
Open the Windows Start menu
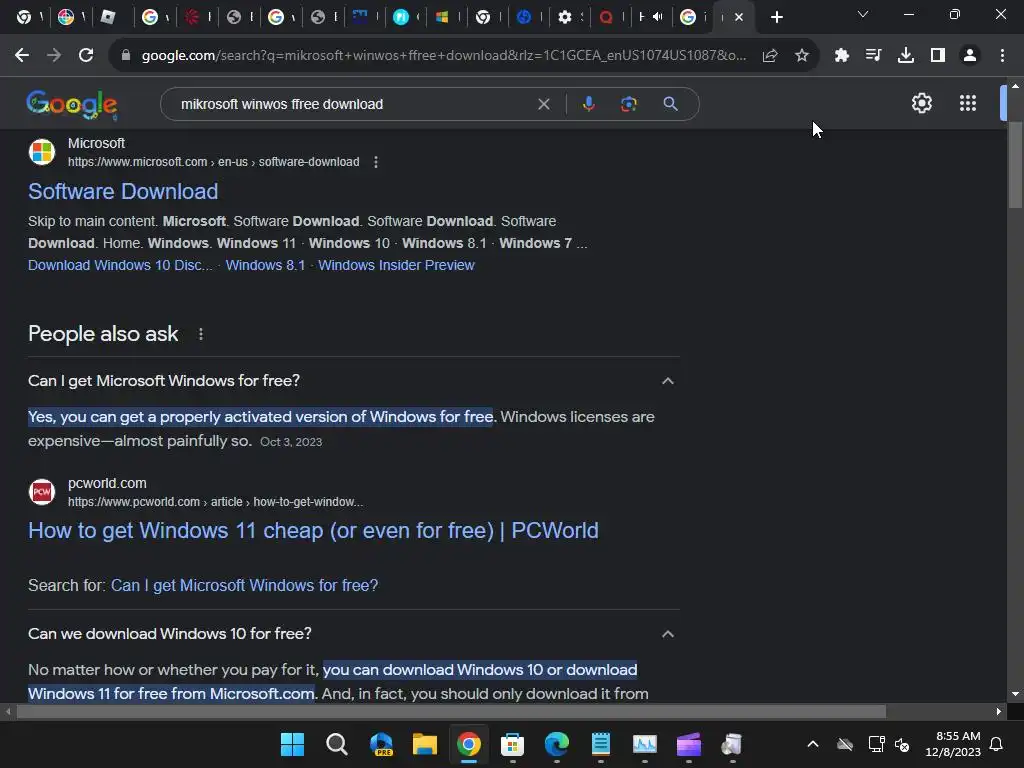click(292, 744)
